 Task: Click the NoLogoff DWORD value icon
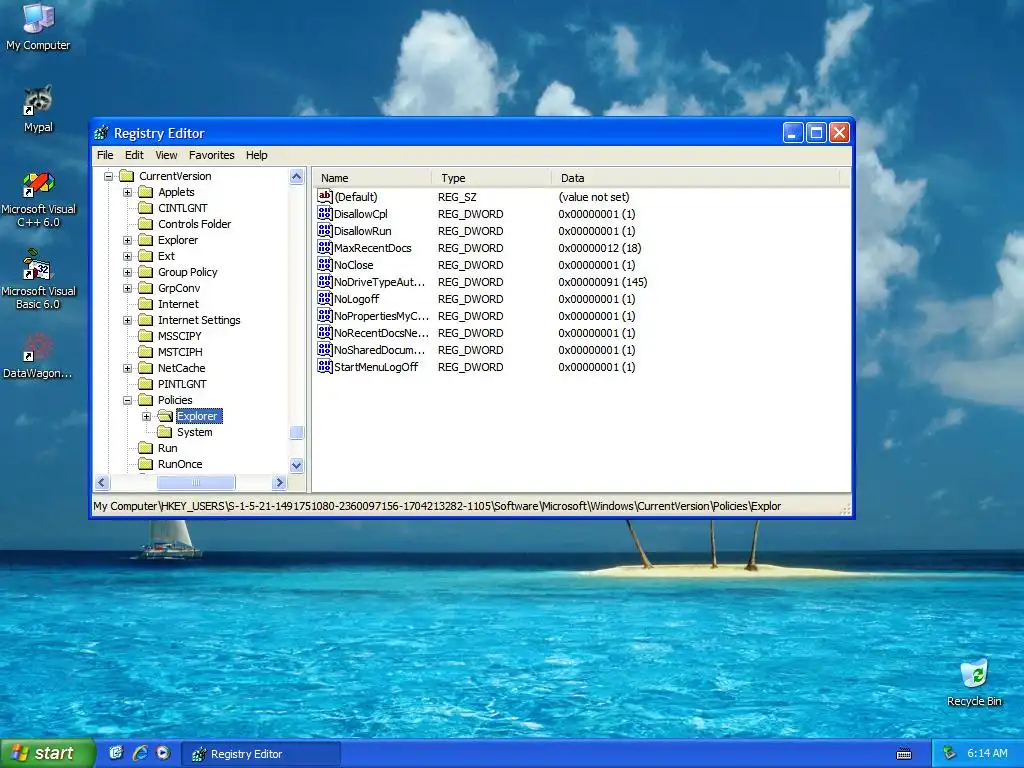(x=325, y=298)
